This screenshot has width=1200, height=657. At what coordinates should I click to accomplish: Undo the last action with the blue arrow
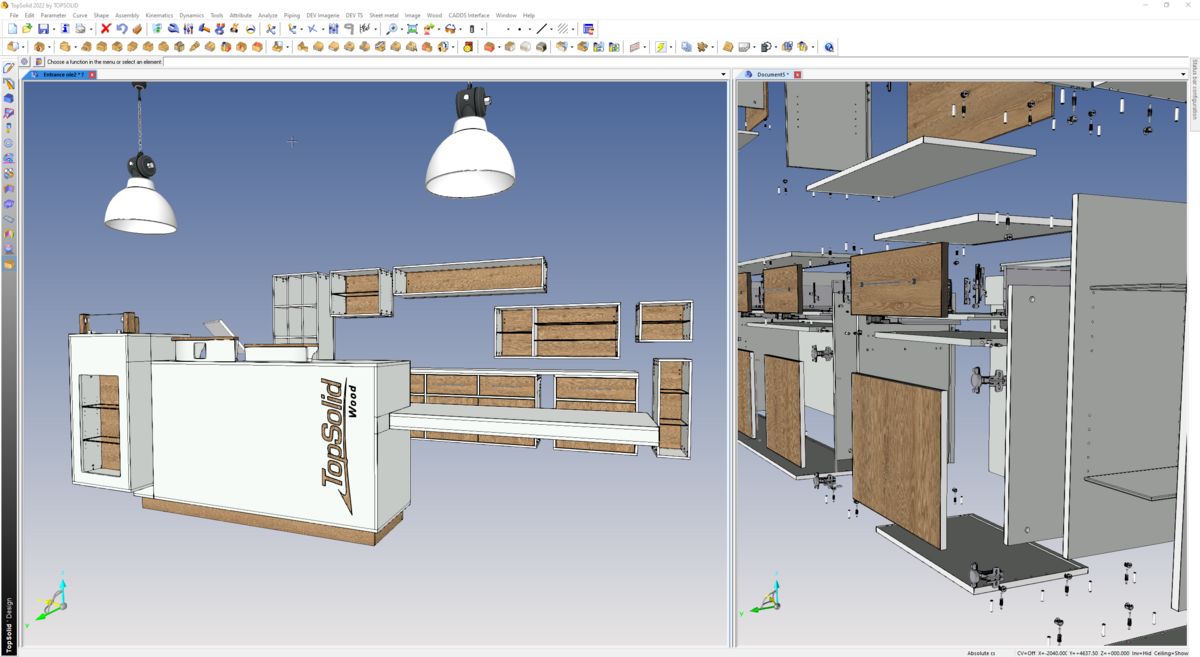121,29
